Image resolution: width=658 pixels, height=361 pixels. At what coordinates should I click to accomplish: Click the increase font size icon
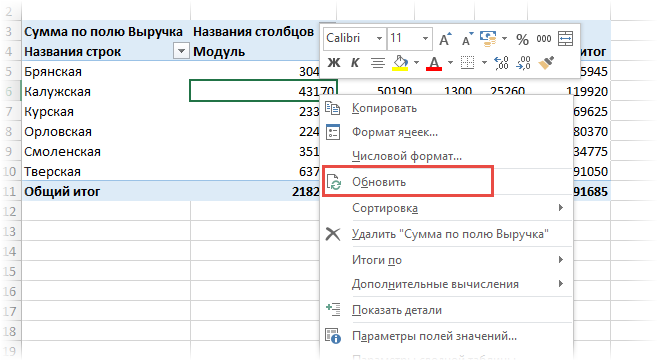[x=445, y=39]
